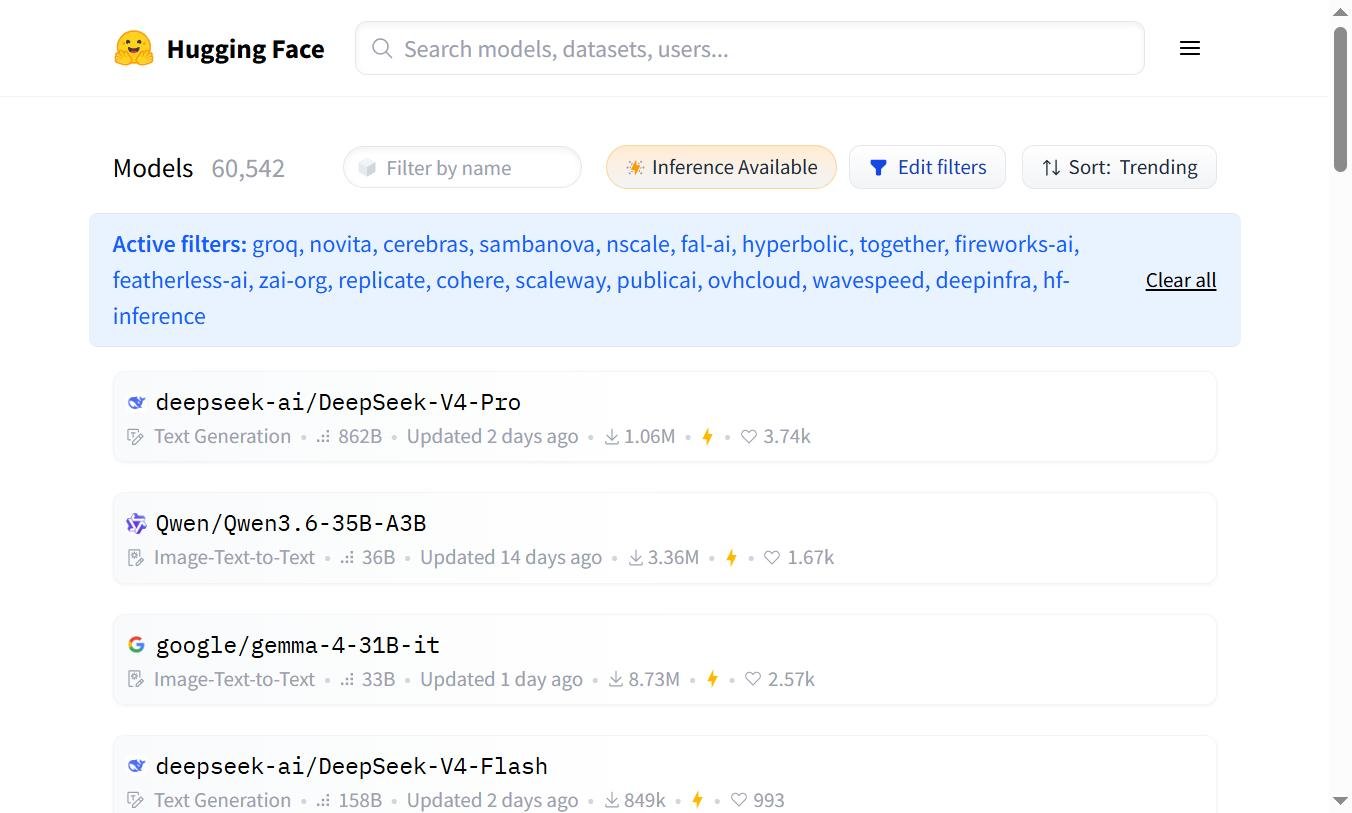Click the Google logo beside gemma-4-31B-it
This screenshot has height=813, width=1352.
click(x=137, y=645)
